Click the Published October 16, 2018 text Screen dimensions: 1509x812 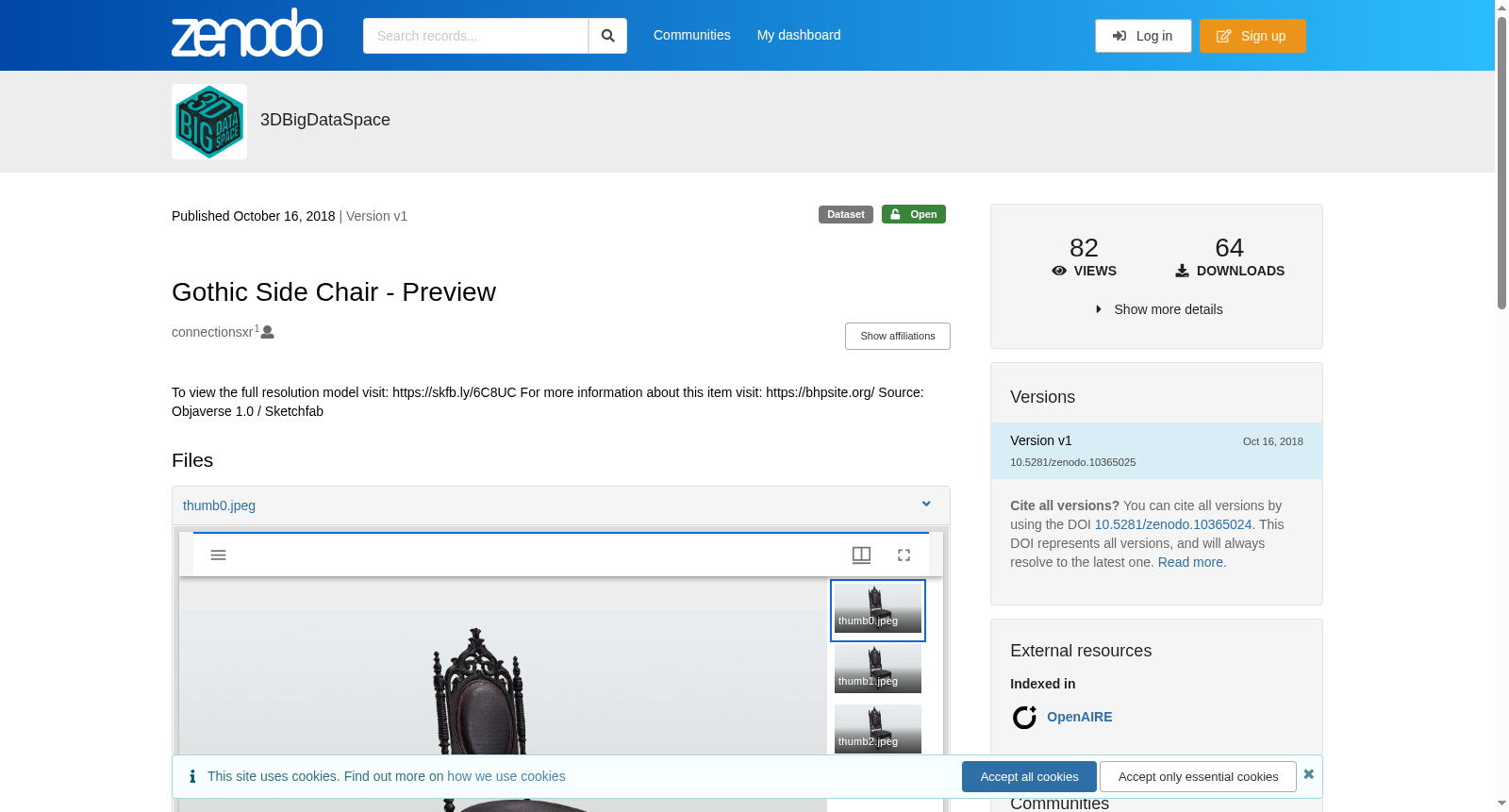[x=253, y=216]
